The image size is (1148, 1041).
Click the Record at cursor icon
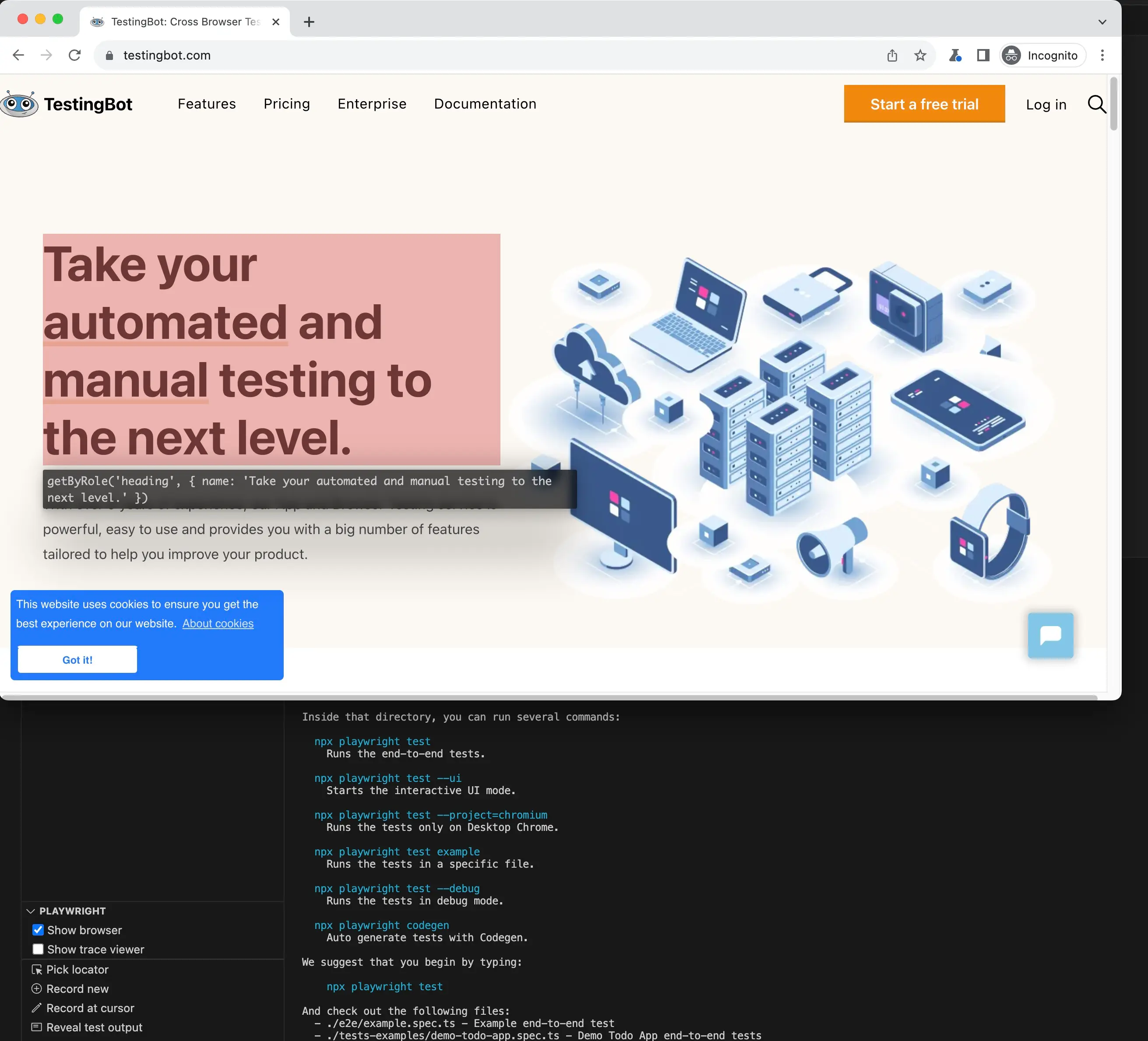(x=36, y=1008)
